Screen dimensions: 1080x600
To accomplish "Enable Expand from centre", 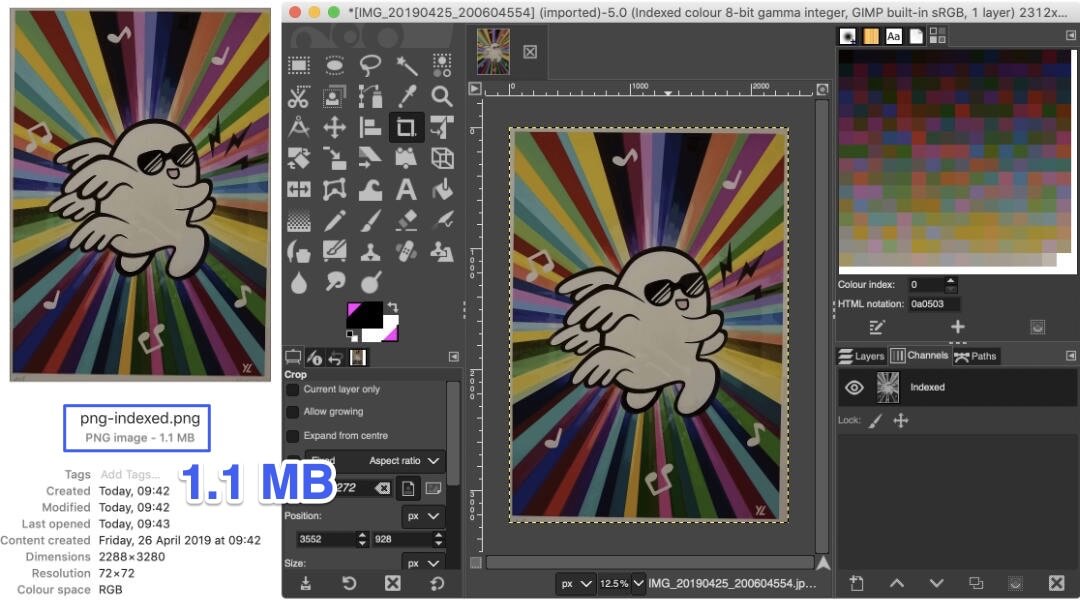I will pos(293,435).
